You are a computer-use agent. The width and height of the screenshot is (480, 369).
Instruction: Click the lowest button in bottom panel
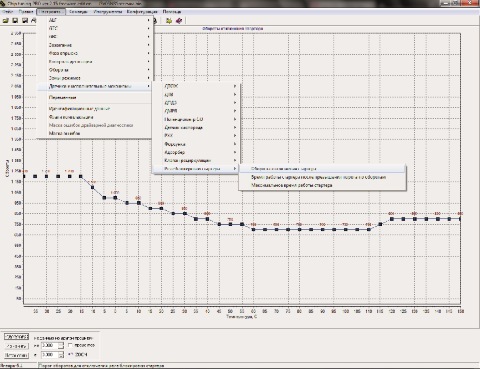[x=16, y=355]
